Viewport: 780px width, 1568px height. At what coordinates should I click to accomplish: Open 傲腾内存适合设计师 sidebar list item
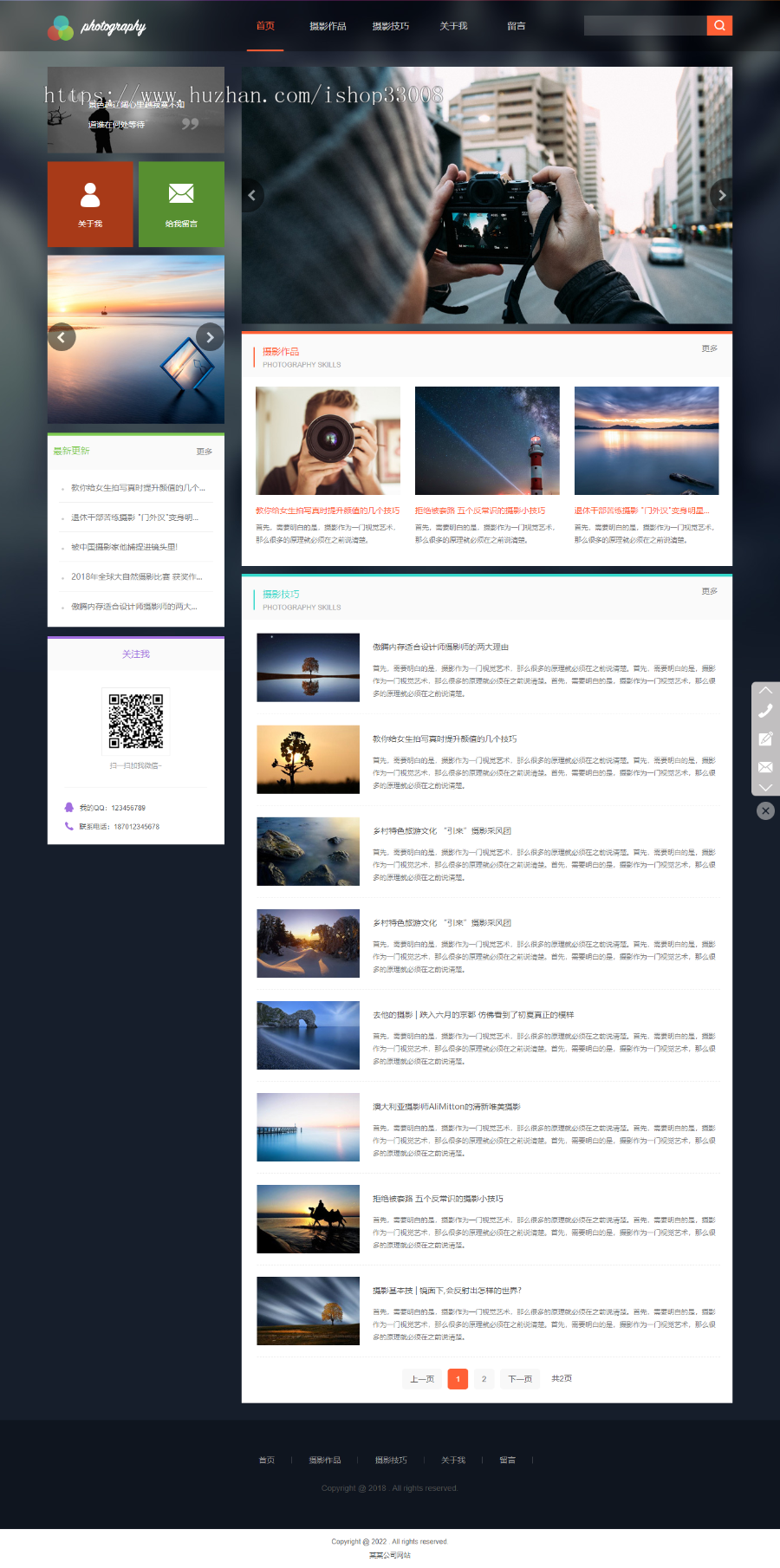coord(133,607)
